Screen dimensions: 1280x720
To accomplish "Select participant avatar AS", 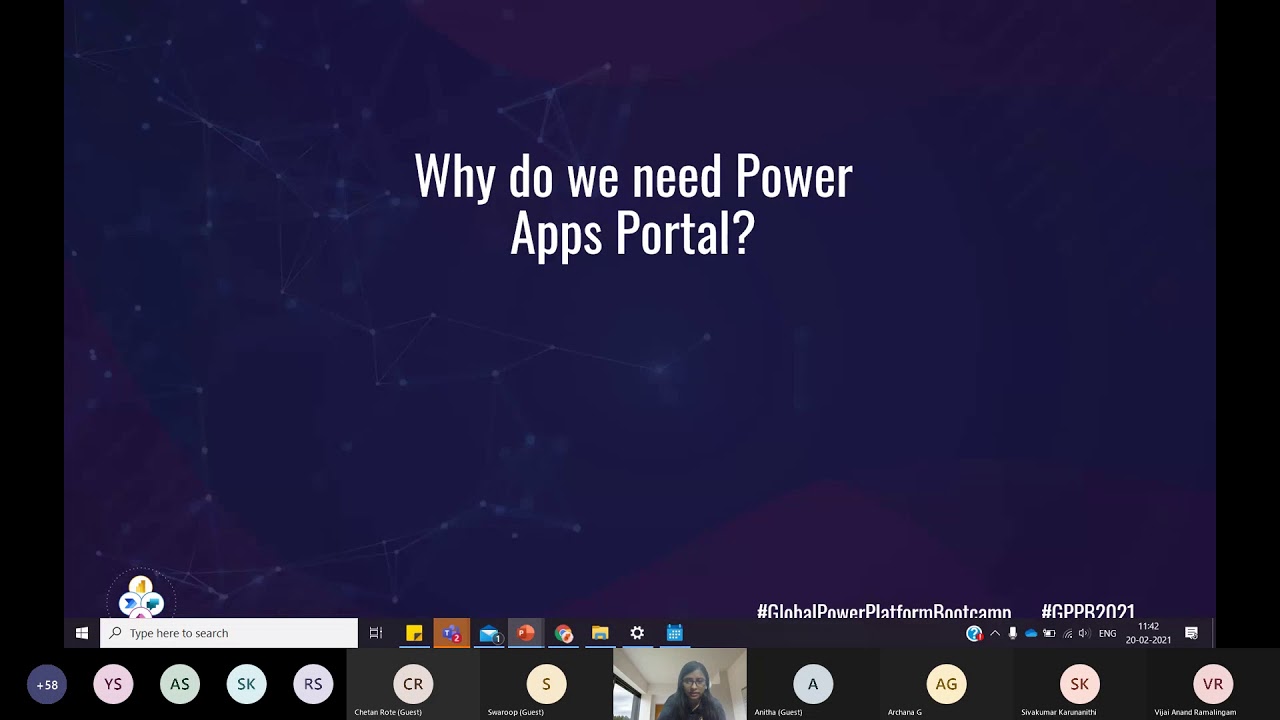I will (180, 685).
